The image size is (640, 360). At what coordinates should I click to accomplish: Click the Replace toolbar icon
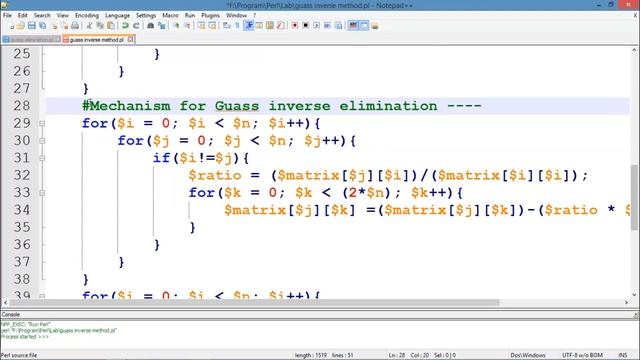pyautogui.click(x=162, y=26)
